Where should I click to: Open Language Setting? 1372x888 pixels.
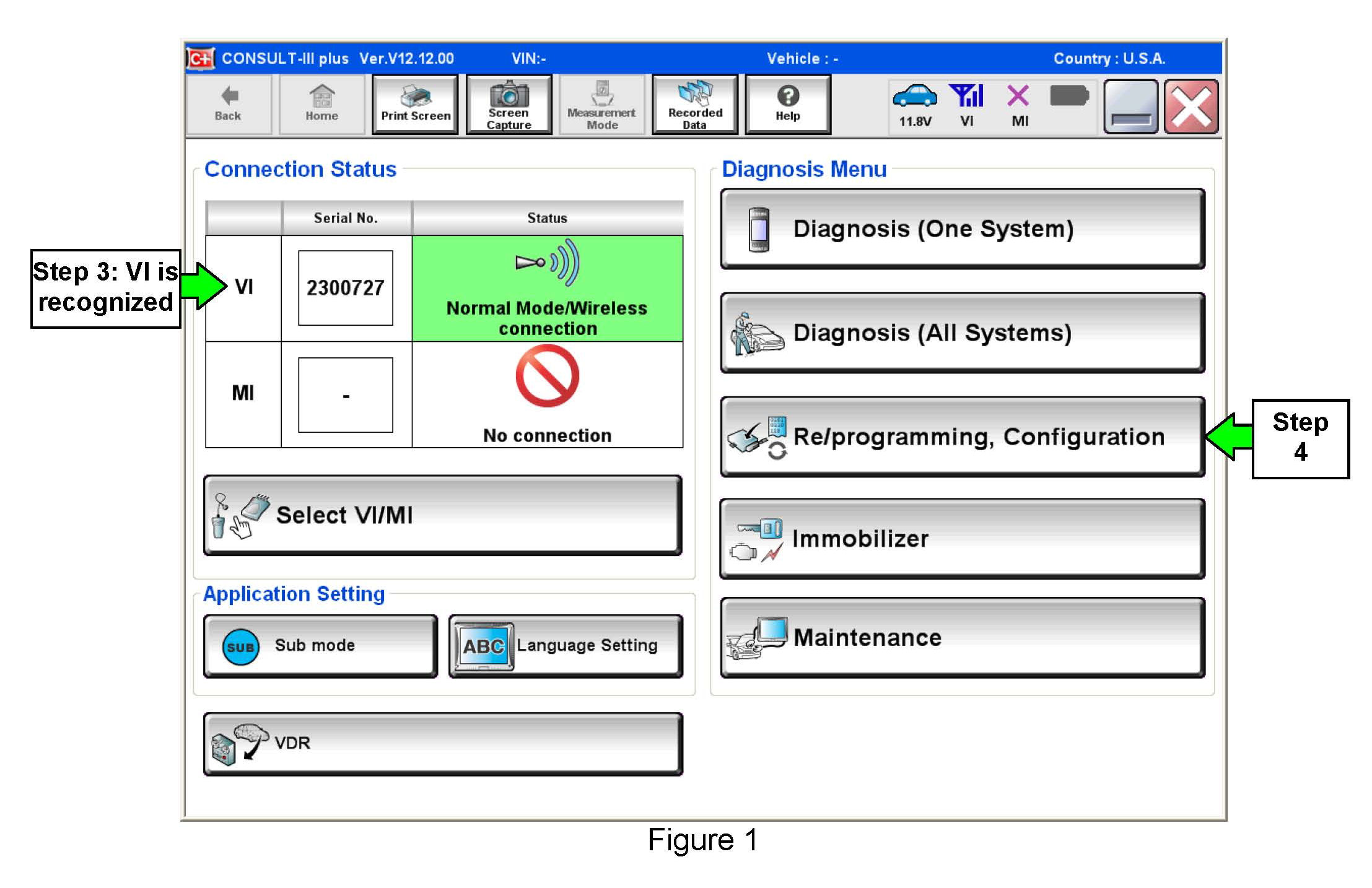coord(566,646)
